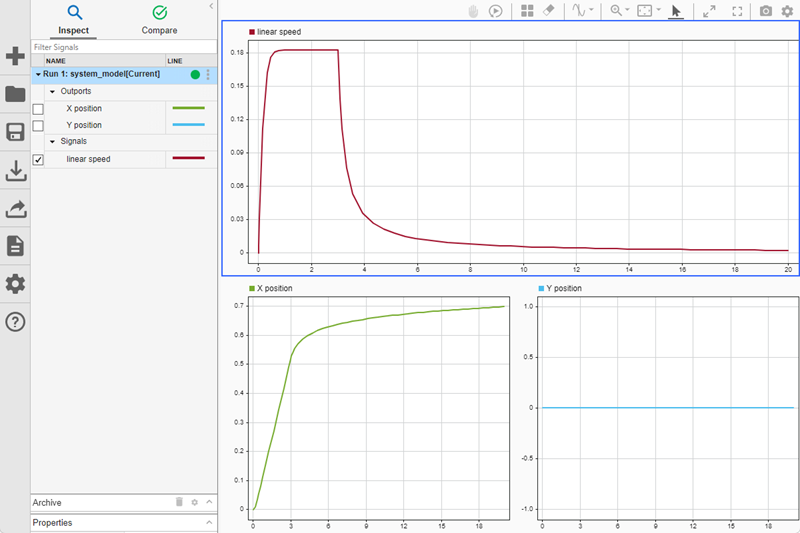Click the linear speed red line swatch
Image resolution: width=800 pixels, height=533 pixels.
pos(188,159)
